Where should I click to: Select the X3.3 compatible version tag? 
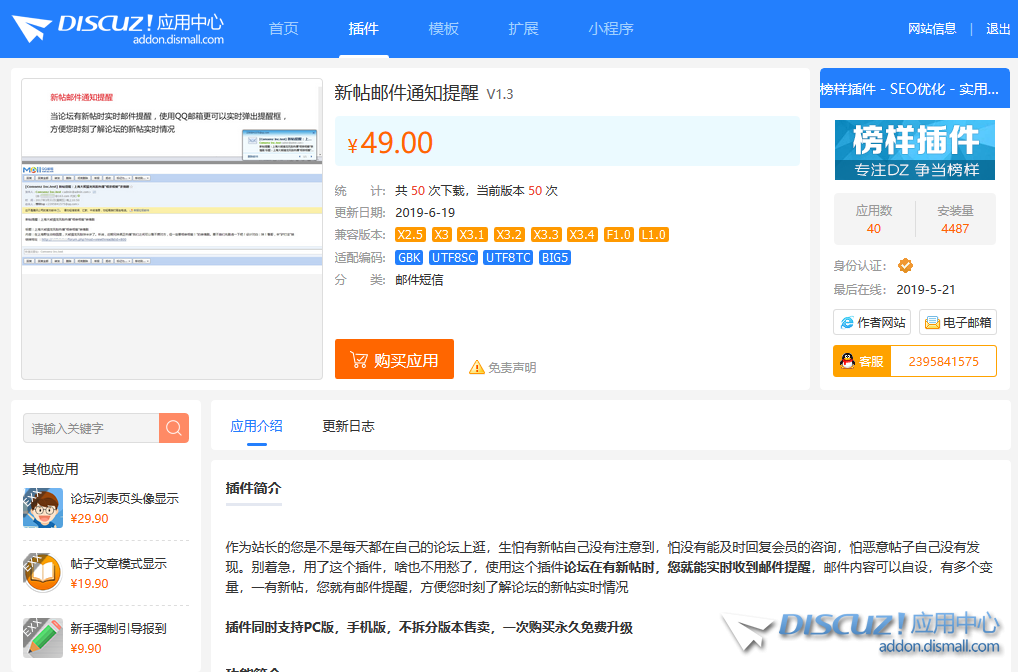(545, 234)
